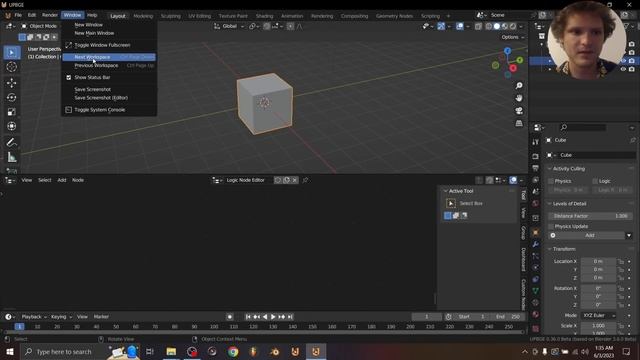
Task: Toggle solid viewport shading mode
Action: [x=497, y=26]
